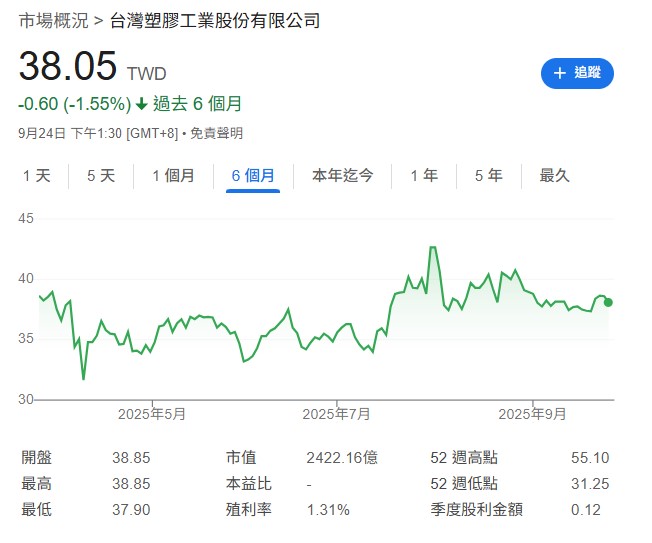Click the 開盤 value 38.85
The height and width of the screenshot is (543, 652).
tap(131, 458)
